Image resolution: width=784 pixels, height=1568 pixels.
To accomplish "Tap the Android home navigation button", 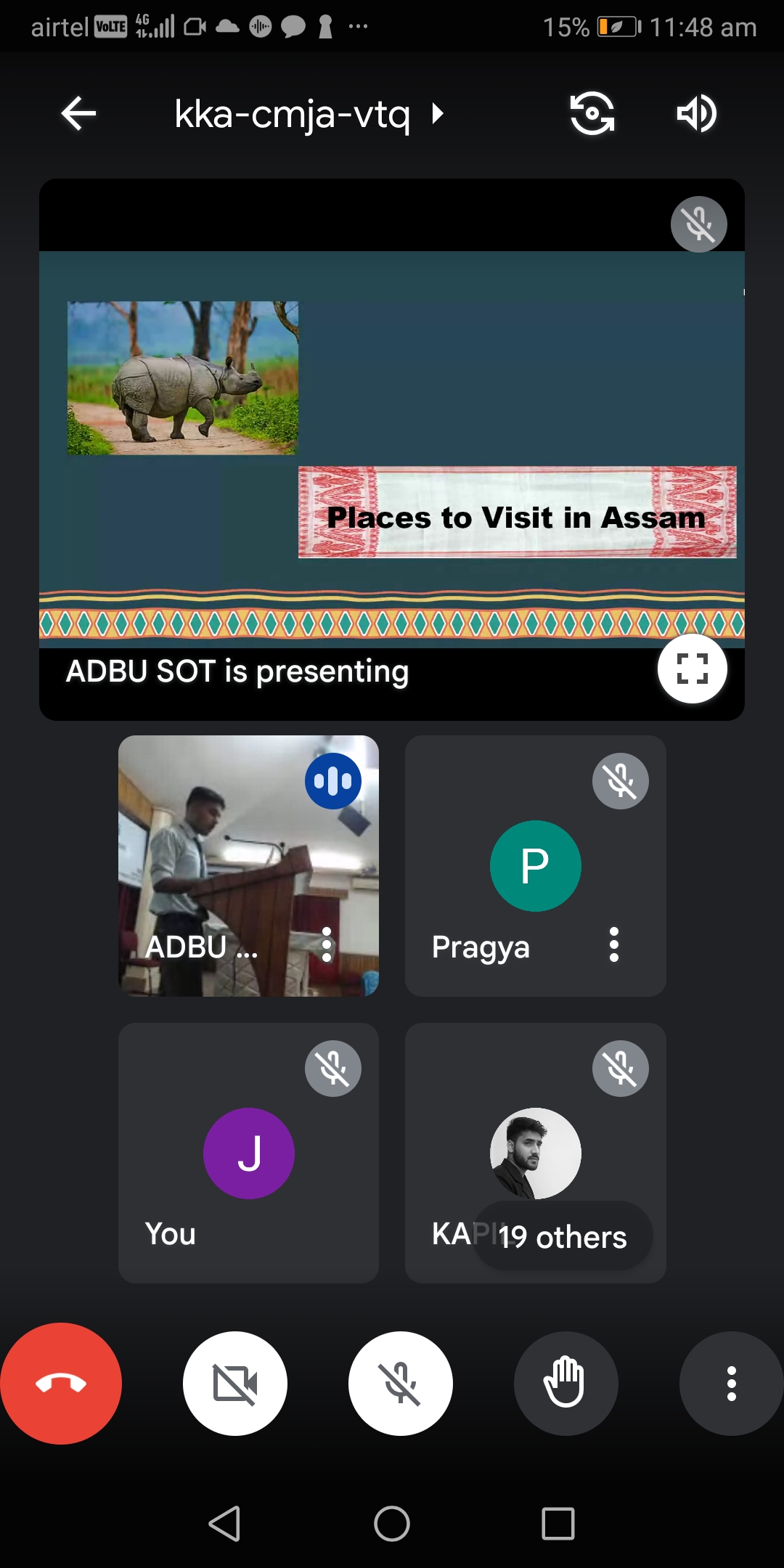I will click(x=392, y=1523).
